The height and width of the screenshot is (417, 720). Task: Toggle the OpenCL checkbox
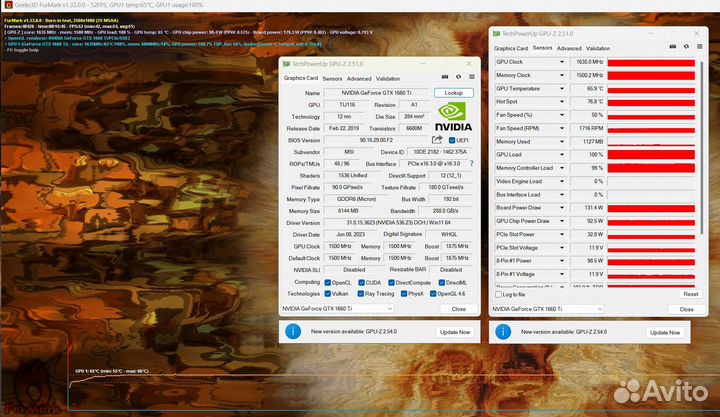327,282
